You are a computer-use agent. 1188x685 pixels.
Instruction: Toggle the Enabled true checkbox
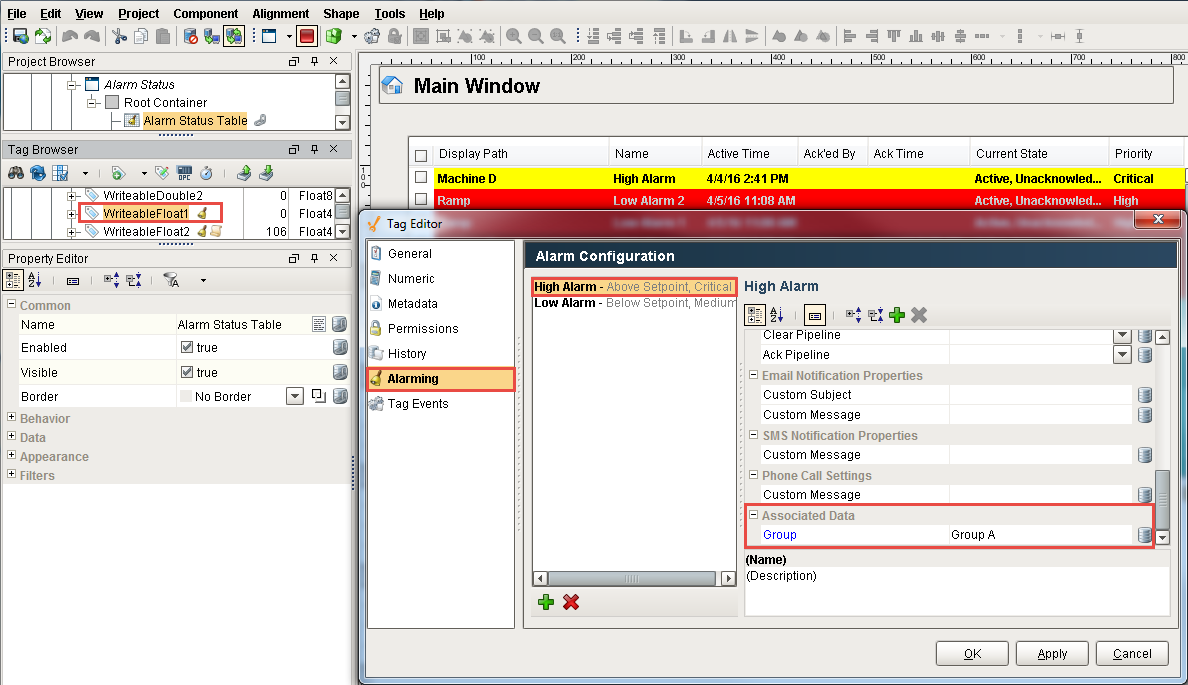pos(187,347)
